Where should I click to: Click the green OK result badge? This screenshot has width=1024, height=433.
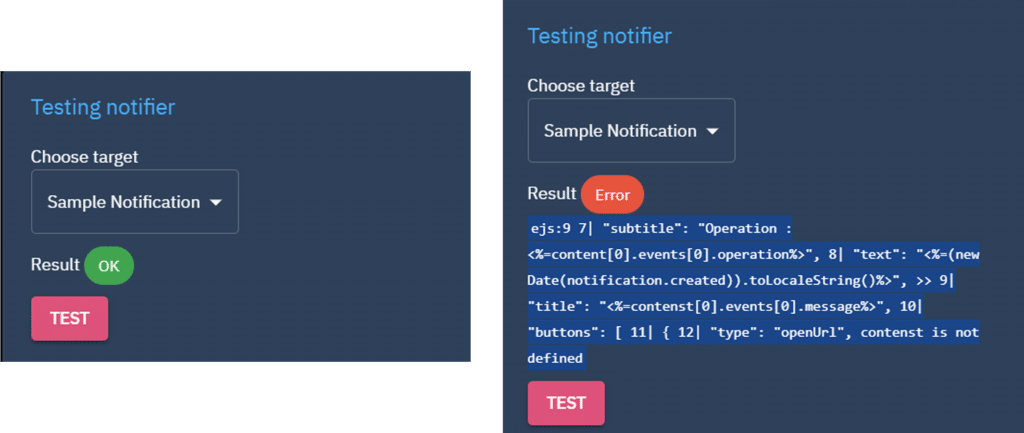[109, 266]
